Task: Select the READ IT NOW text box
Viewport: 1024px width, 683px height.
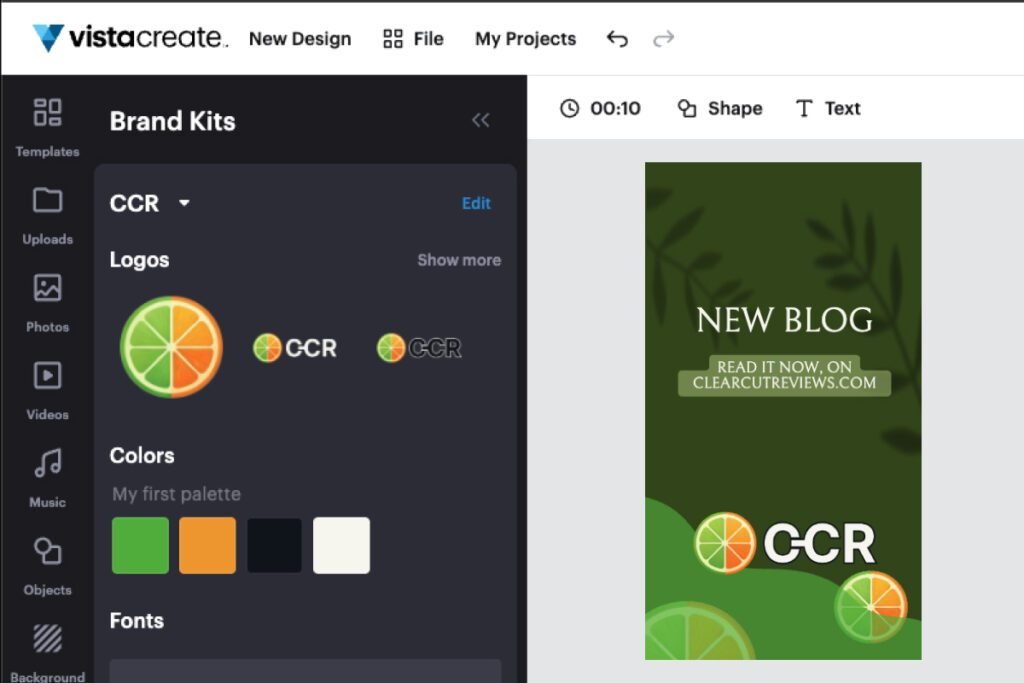Action: tap(784, 375)
